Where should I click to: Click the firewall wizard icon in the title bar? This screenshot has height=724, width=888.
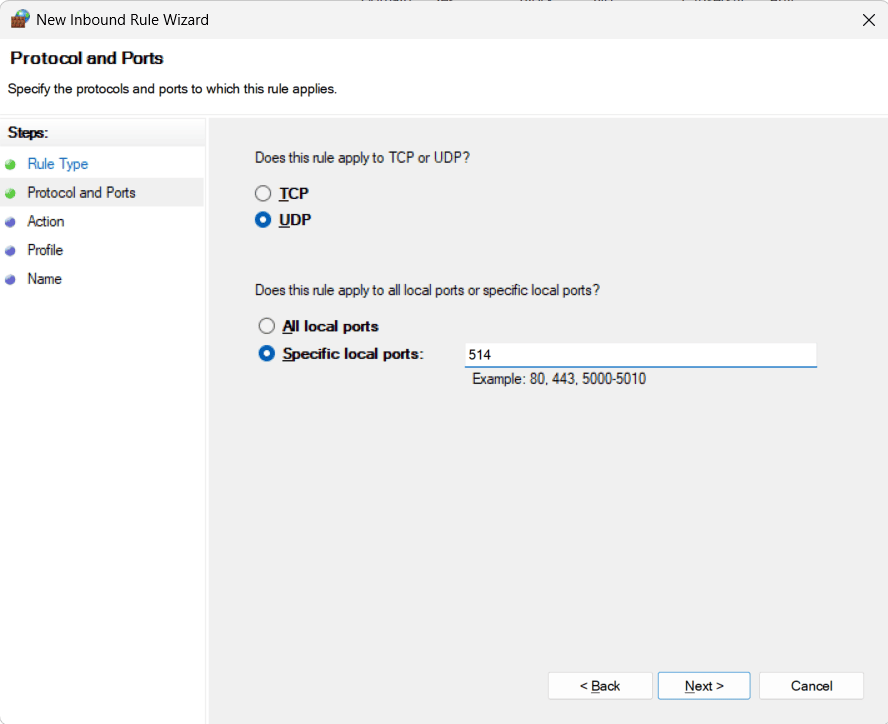click(x=20, y=19)
